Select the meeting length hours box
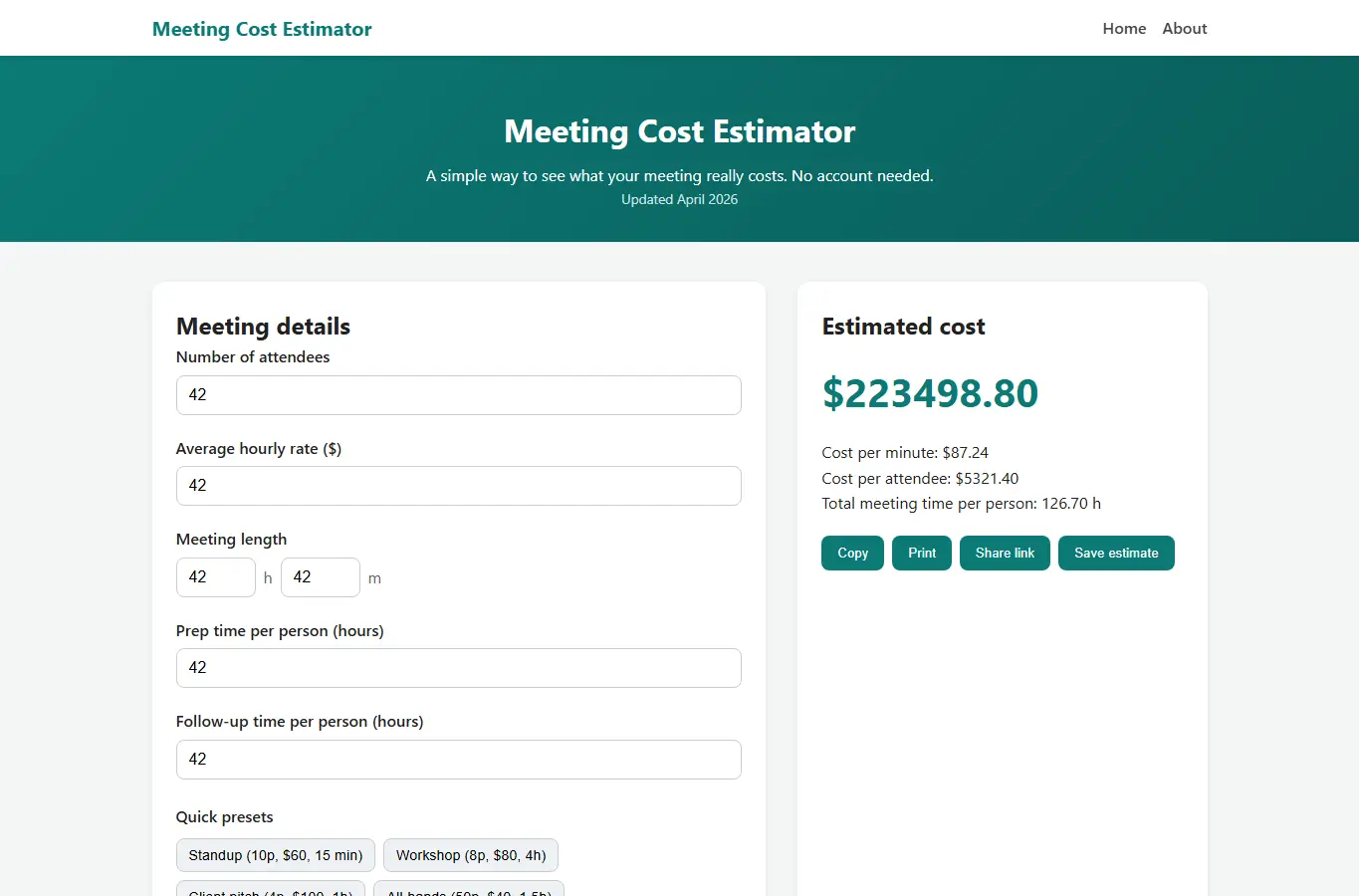 click(216, 577)
